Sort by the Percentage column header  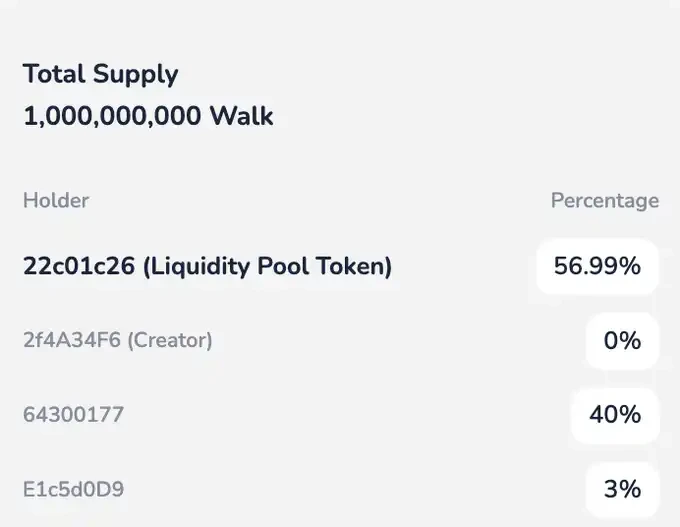[x=604, y=200]
